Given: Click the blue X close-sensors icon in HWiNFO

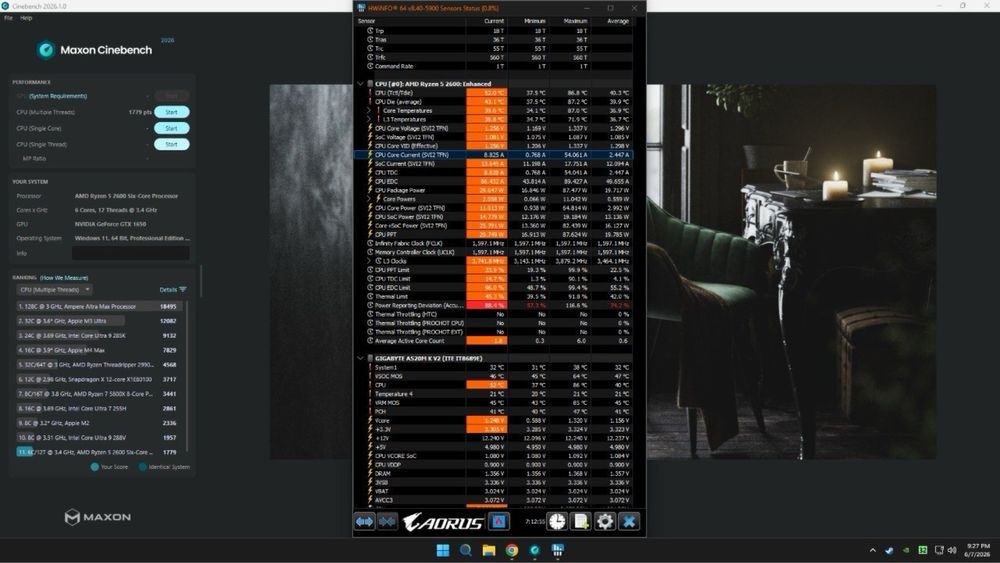Looking at the screenshot, I should coord(629,522).
